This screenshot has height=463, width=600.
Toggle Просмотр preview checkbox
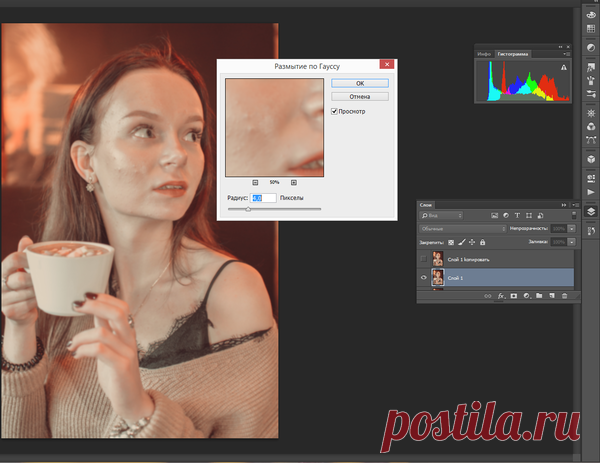[334, 111]
